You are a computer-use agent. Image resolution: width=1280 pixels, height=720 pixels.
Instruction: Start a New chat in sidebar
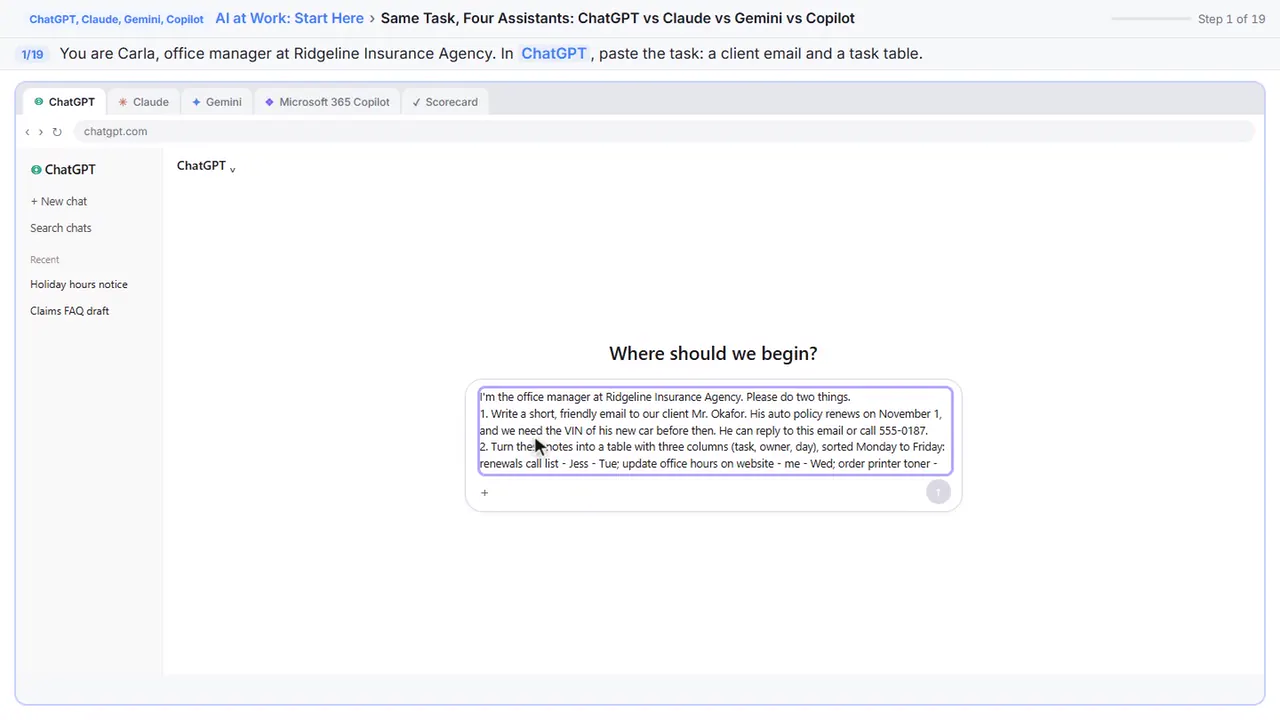point(59,202)
